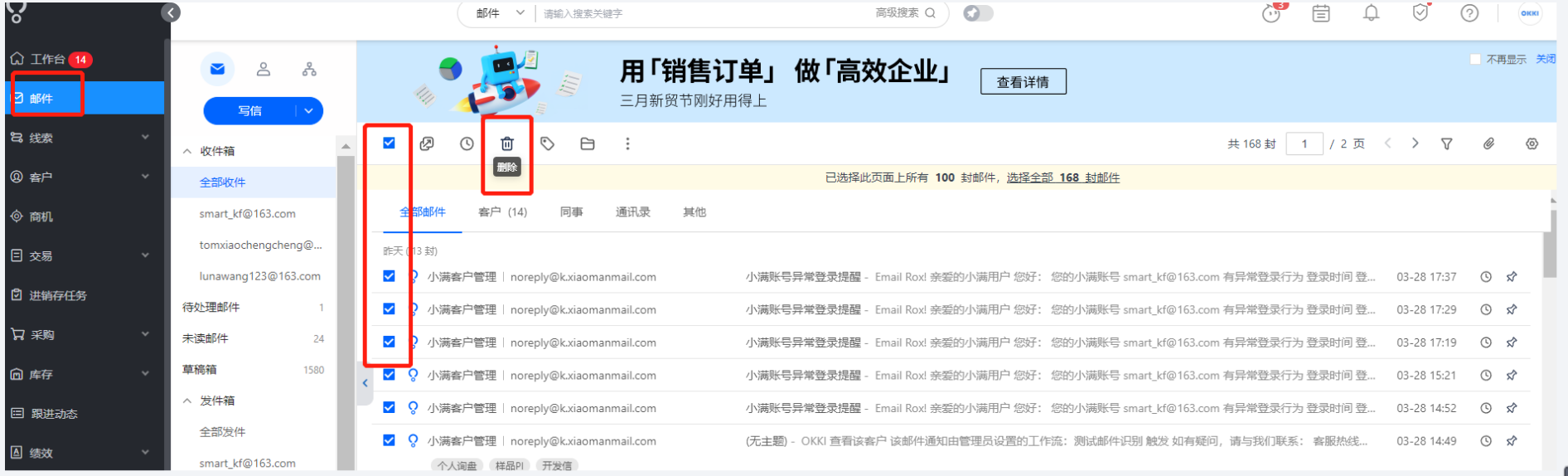Uncheck the select-all emails checkbox
Viewport: 1568px width, 476px height.
[389, 143]
